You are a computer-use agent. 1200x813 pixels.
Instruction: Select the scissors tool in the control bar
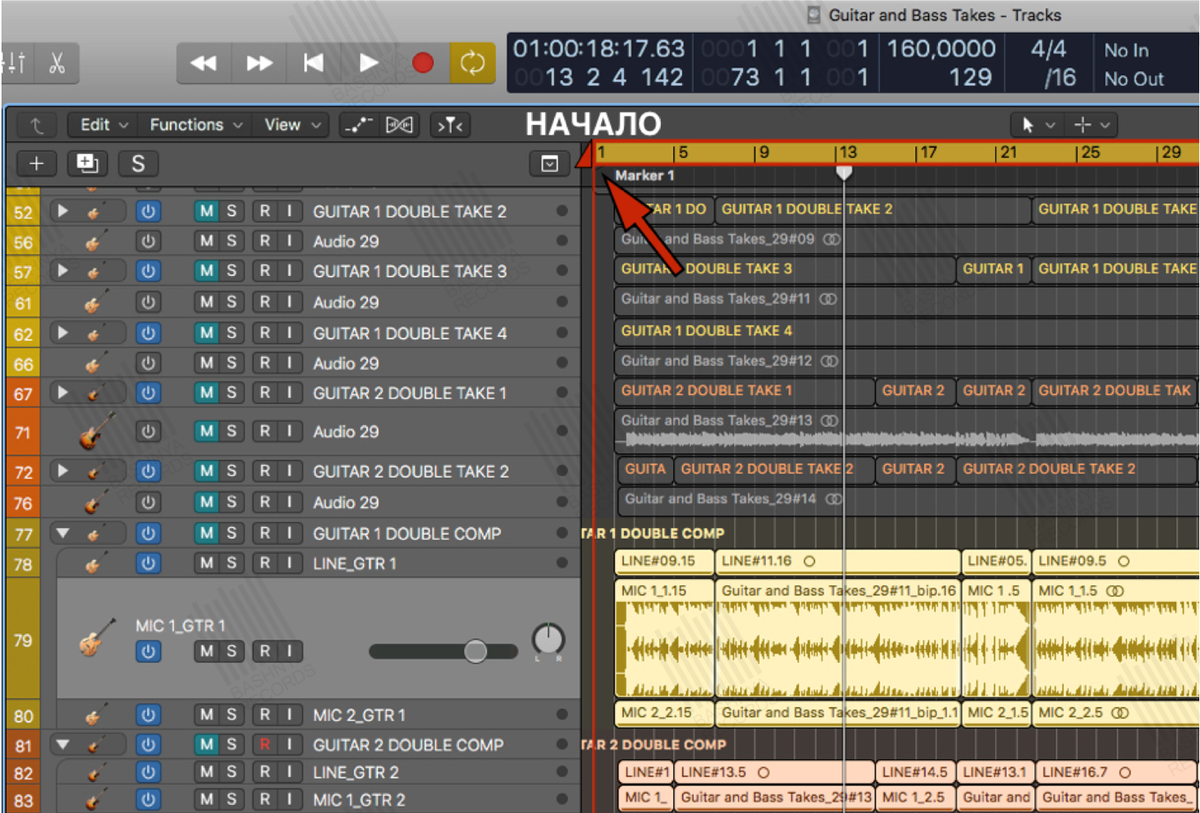coord(57,64)
